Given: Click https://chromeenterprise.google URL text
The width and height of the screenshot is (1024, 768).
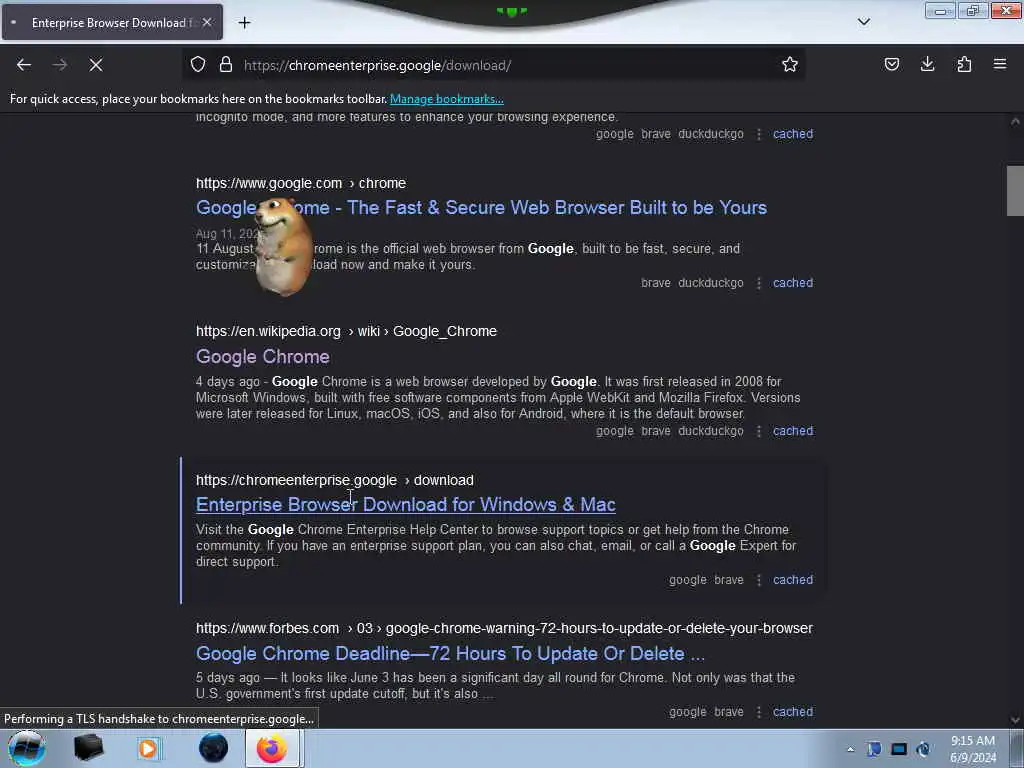Looking at the screenshot, I should pos(296,480).
